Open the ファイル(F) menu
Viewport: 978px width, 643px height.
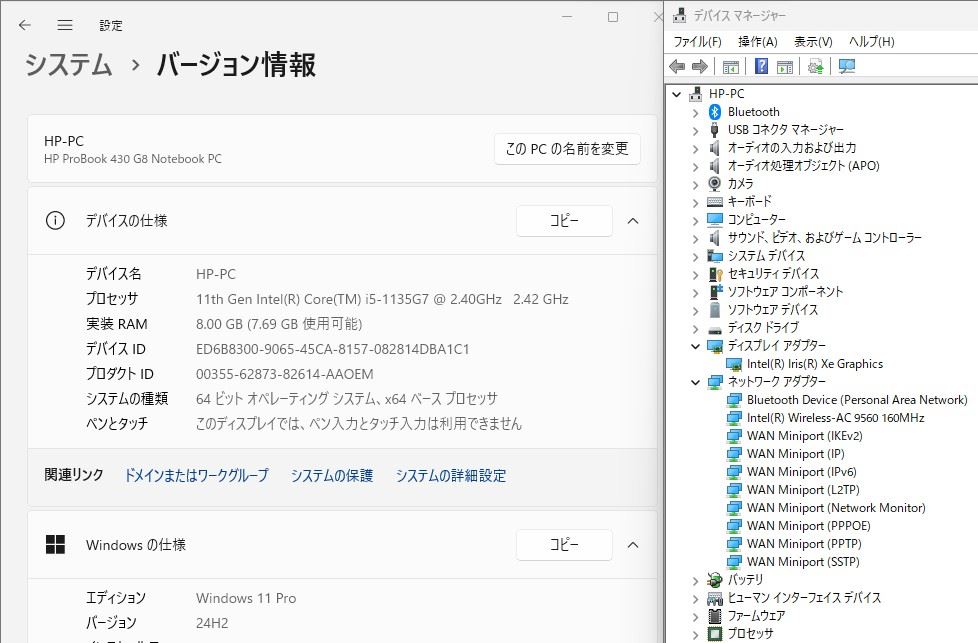pos(697,42)
